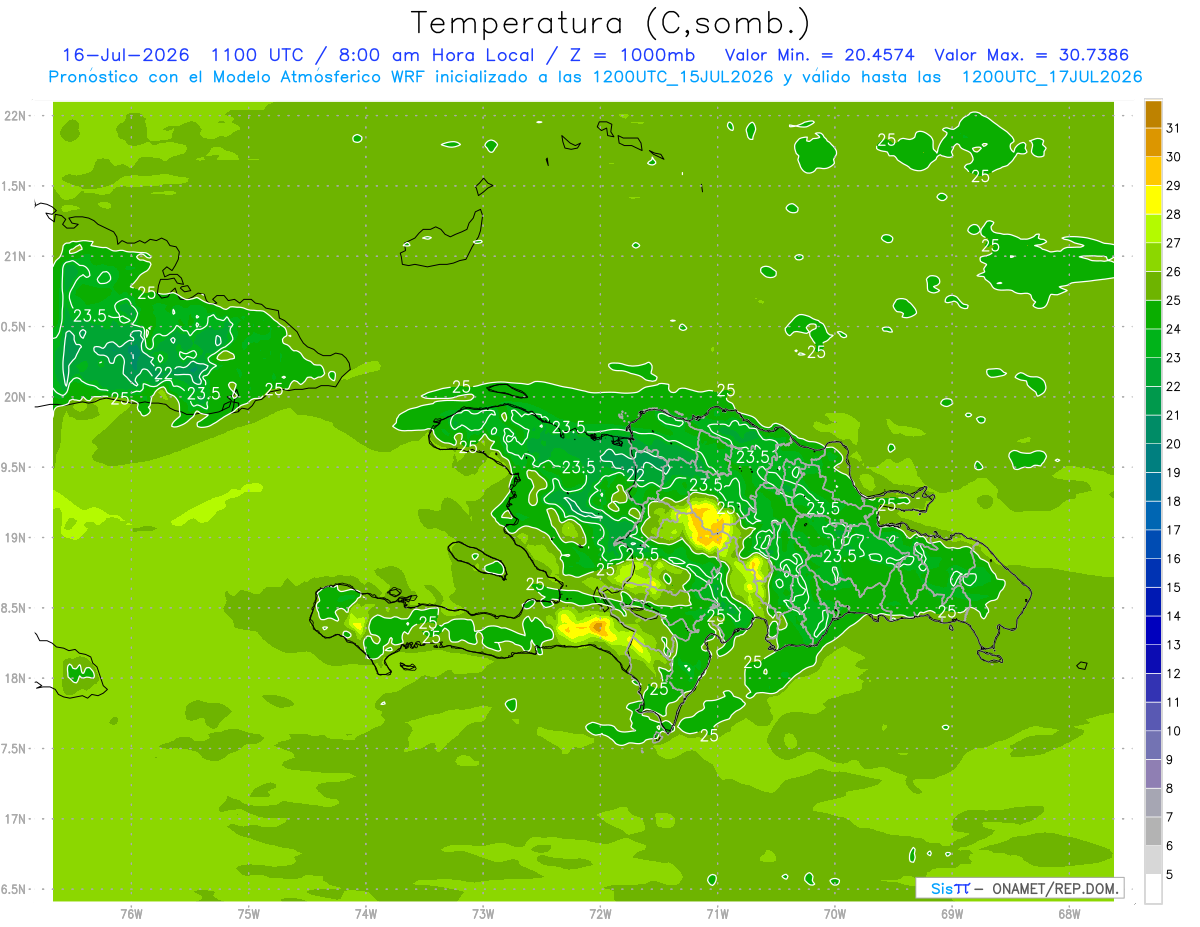Click longitude axis label "72W"
The width and height of the screenshot is (1200, 927).
tap(600, 914)
